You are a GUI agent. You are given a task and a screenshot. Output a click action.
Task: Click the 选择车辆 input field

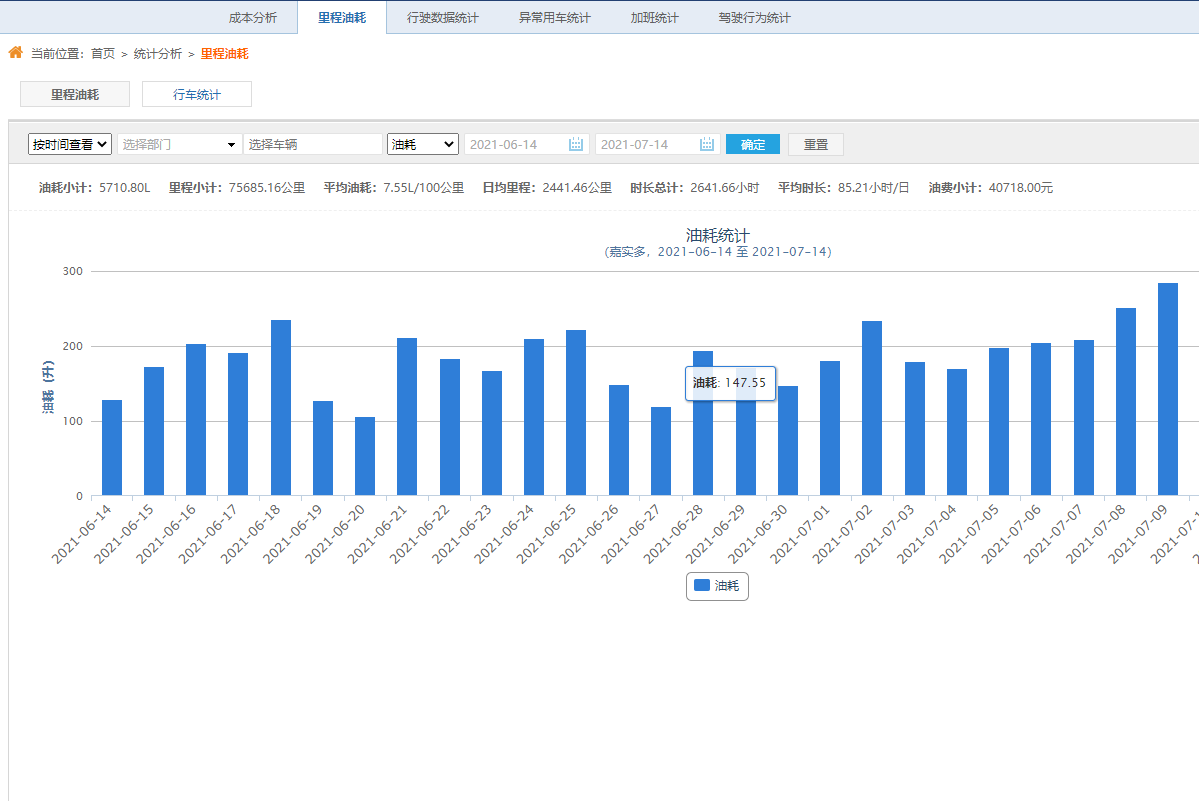pyautogui.click(x=312, y=145)
